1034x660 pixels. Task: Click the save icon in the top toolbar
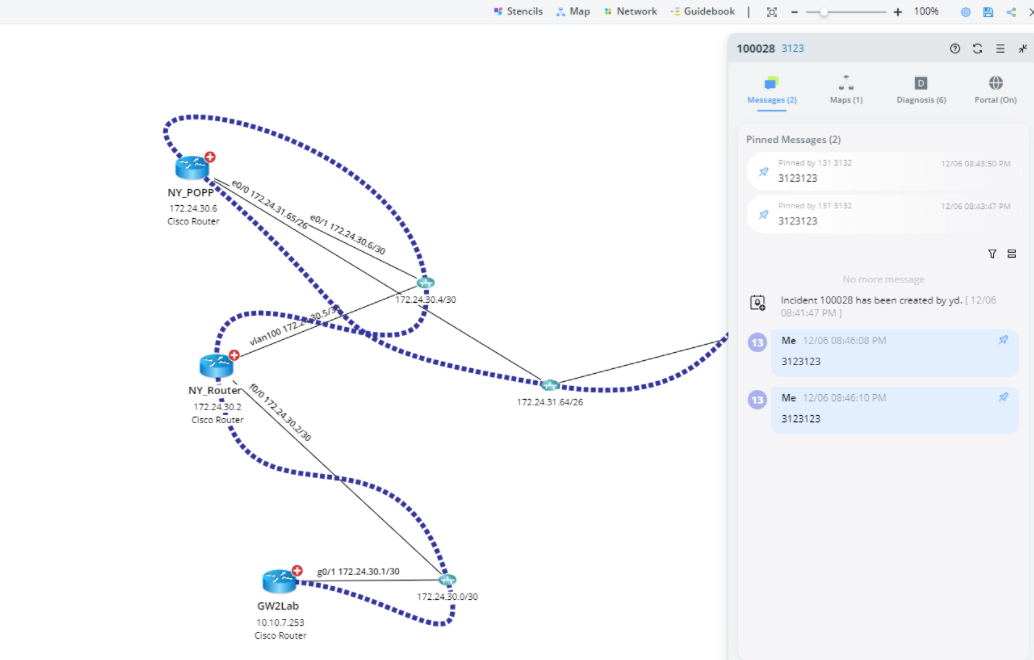click(x=988, y=12)
